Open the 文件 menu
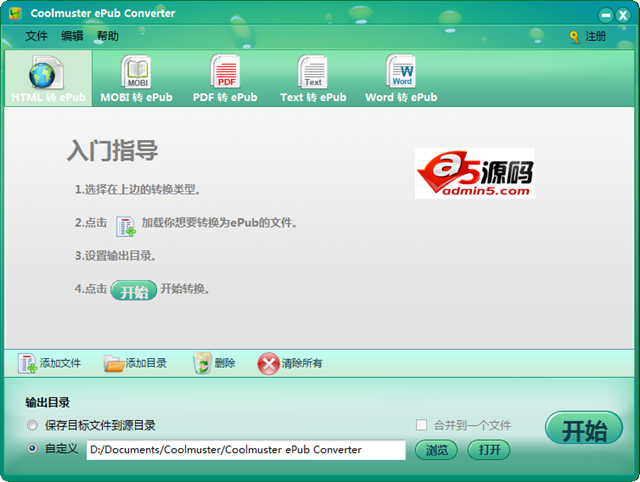The height and width of the screenshot is (482, 640). coord(36,36)
